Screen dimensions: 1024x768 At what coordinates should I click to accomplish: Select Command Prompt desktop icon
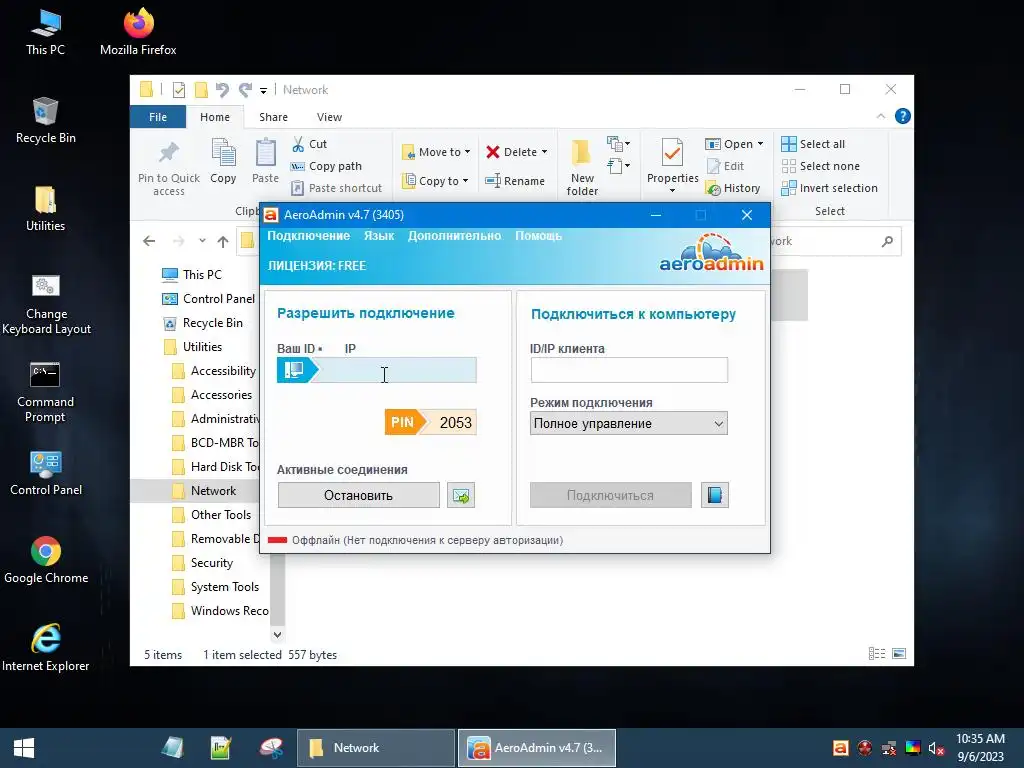tap(45, 392)
